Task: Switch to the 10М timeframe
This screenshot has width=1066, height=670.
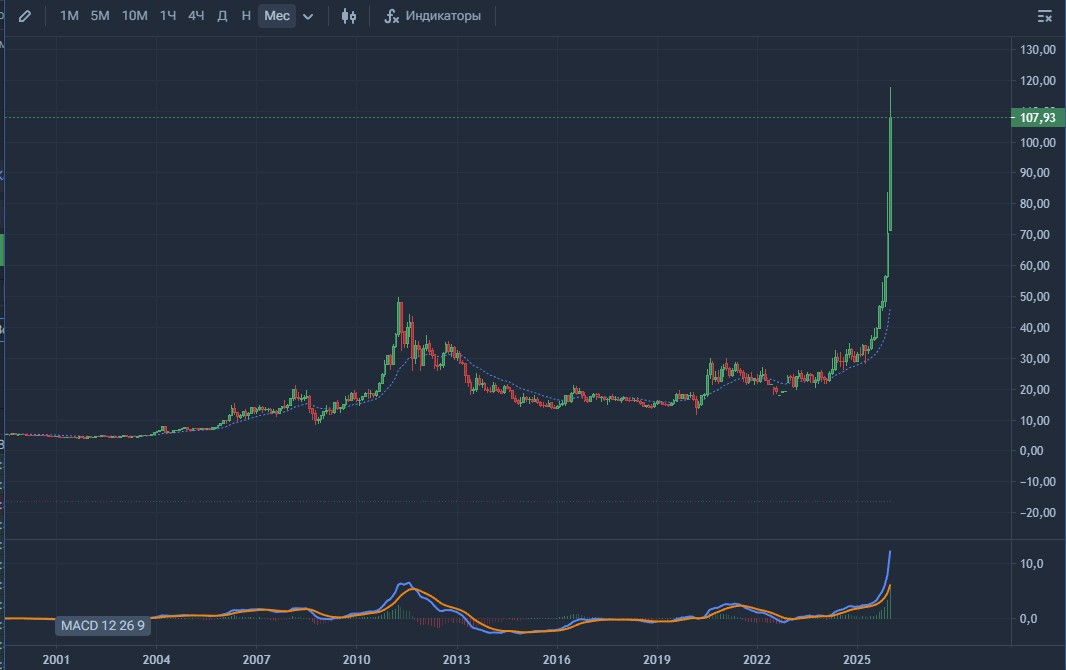Action: 135,16
